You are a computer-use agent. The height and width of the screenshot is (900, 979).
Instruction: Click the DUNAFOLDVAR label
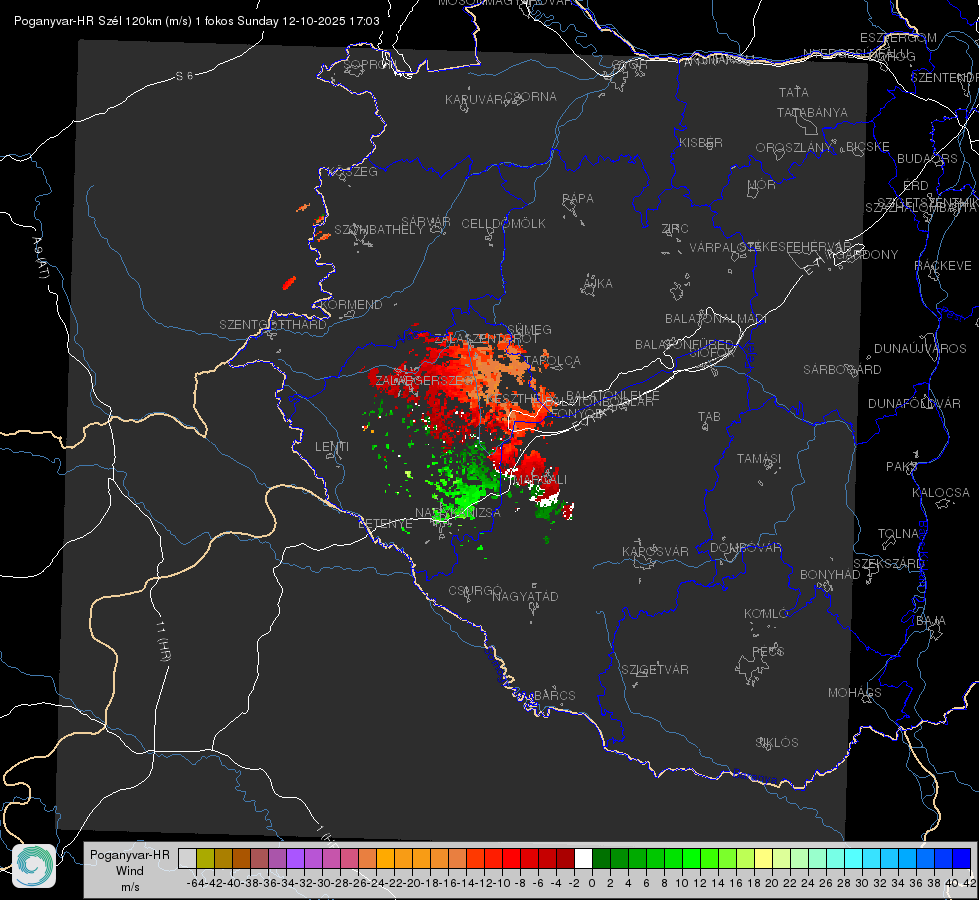[x=914, y=403]
